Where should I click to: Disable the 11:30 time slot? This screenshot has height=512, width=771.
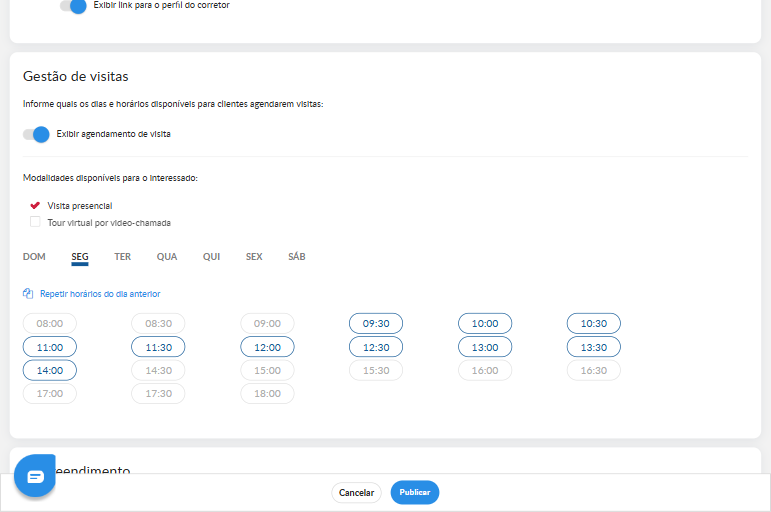[158, 347]
